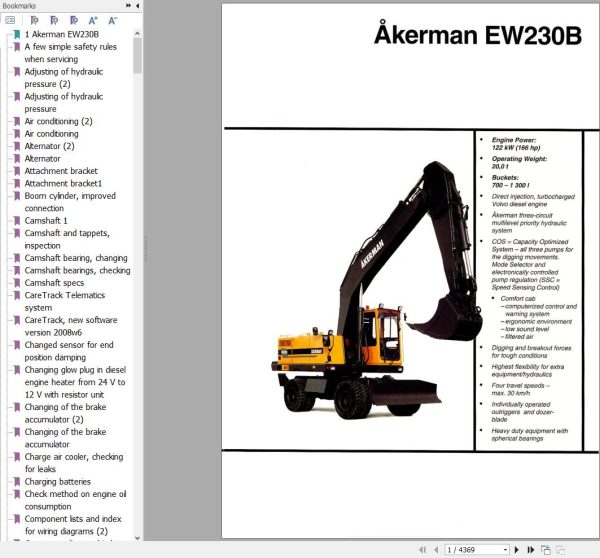Screen dimensions: 600x558
Task: Select 'Camshaft and tappets, inspection' bookmark
Action: point(67,239)
